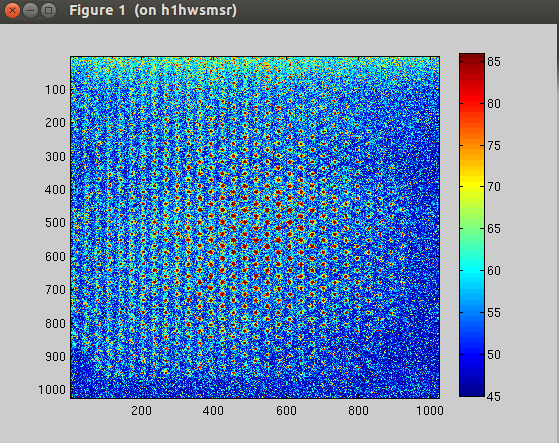Click the y-axis tick label 500
The width and height of the screenshot is (559, 443).
[56, 223]
